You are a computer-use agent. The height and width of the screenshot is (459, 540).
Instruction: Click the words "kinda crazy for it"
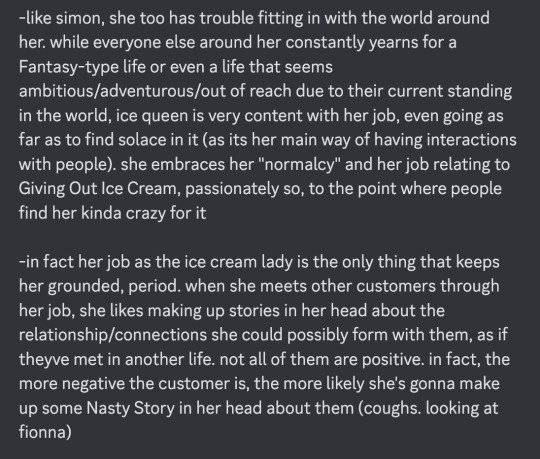click(143, 213)
